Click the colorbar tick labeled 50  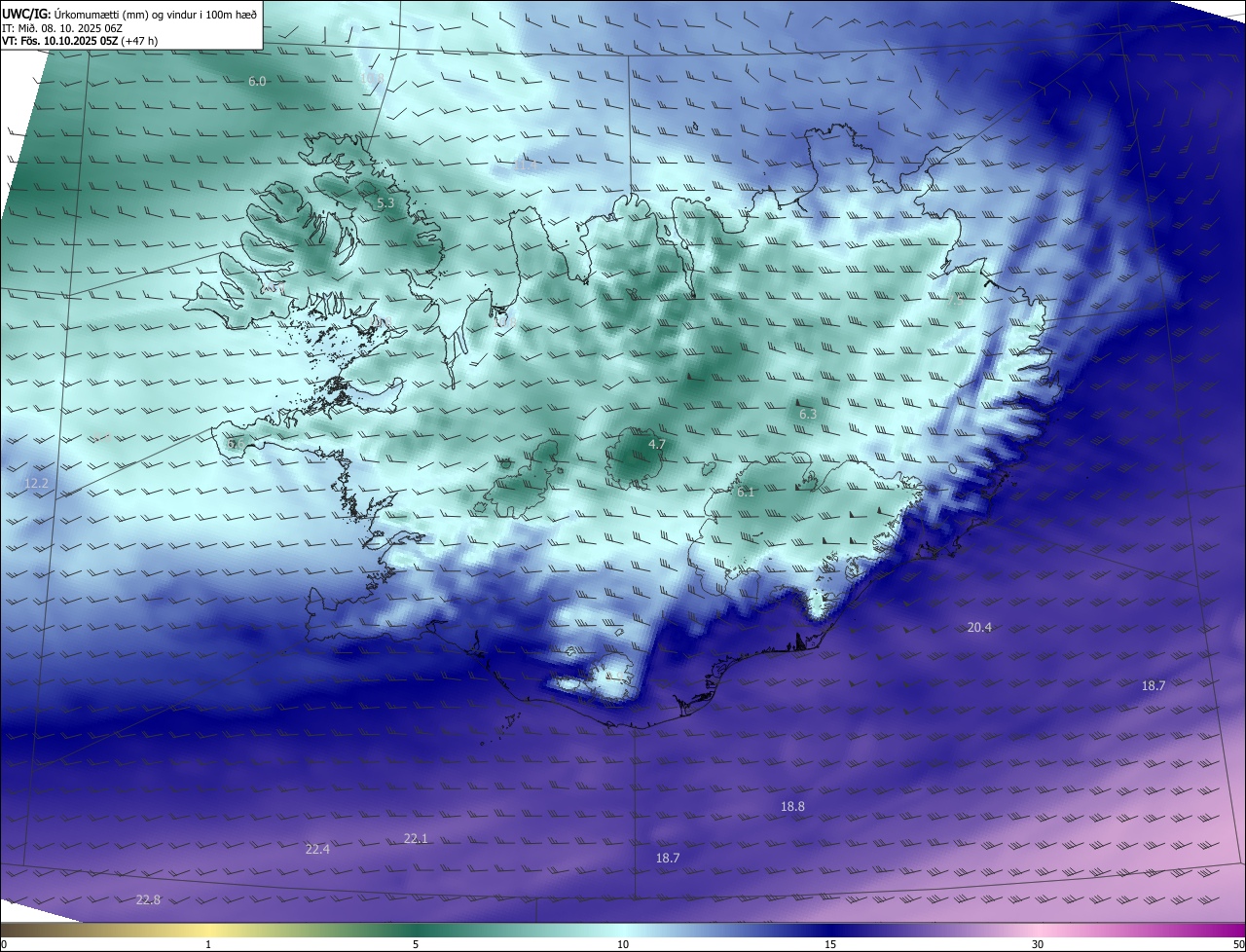point(1238,944)
